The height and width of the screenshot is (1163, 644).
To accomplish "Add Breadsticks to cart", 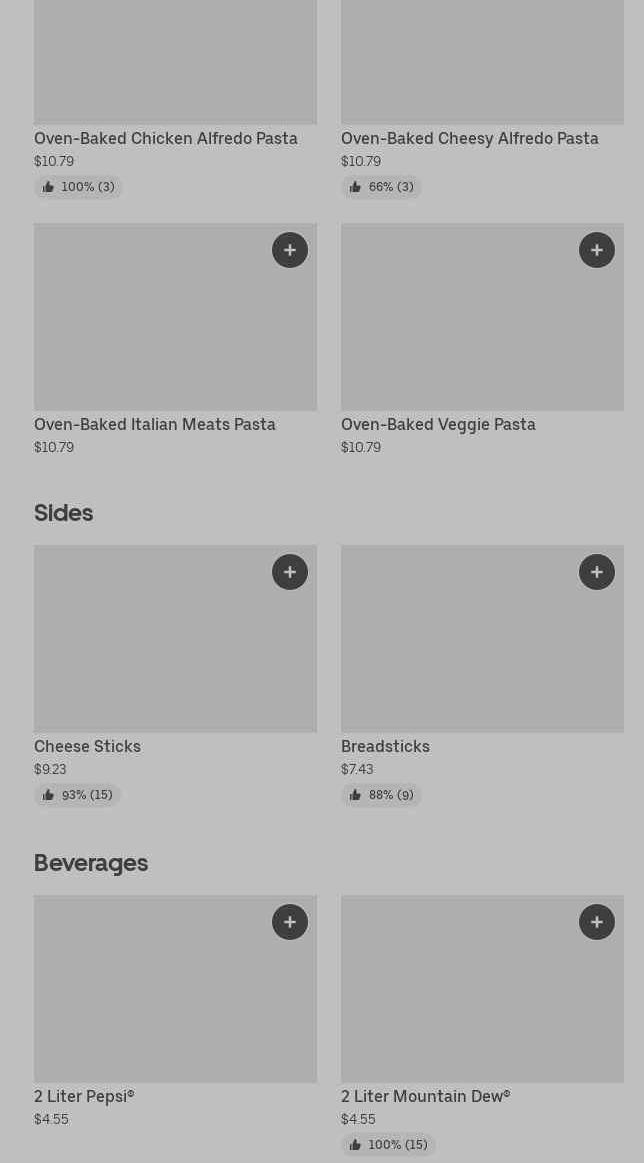I will click(597, 572).
